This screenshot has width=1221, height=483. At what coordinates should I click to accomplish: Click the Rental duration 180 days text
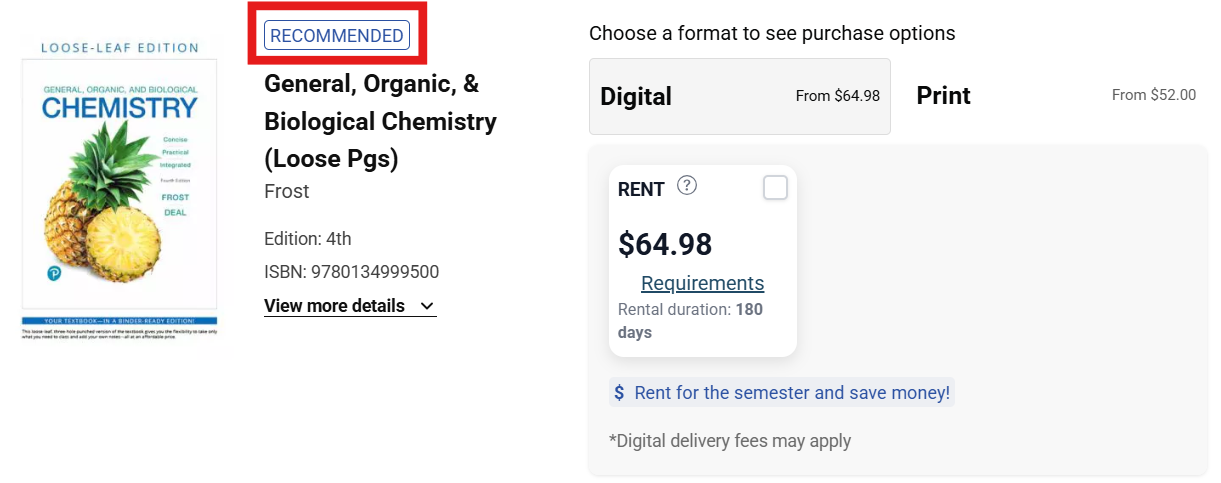pos(690,321)
